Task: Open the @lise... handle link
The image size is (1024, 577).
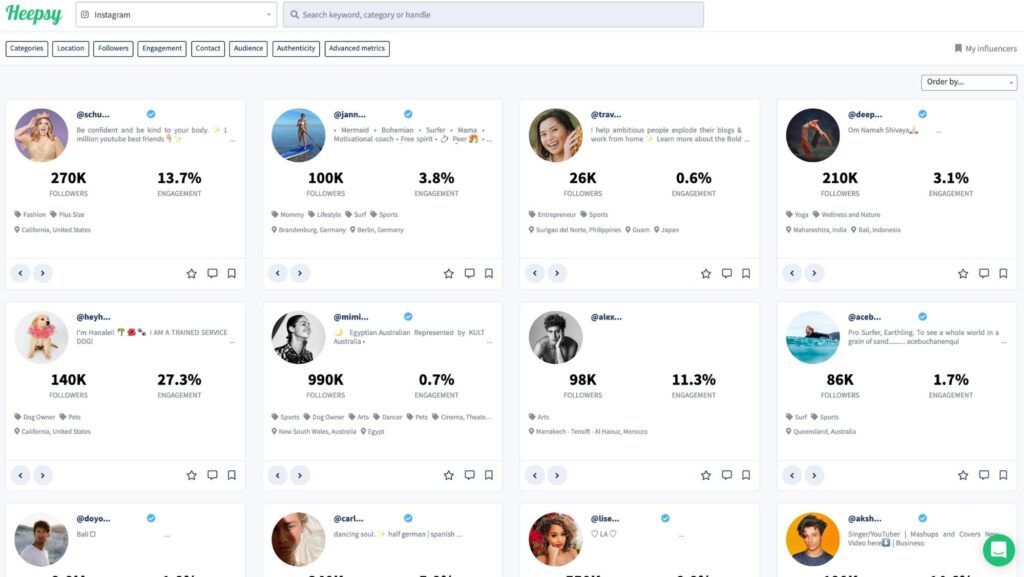Action: (x=605, y=518)
